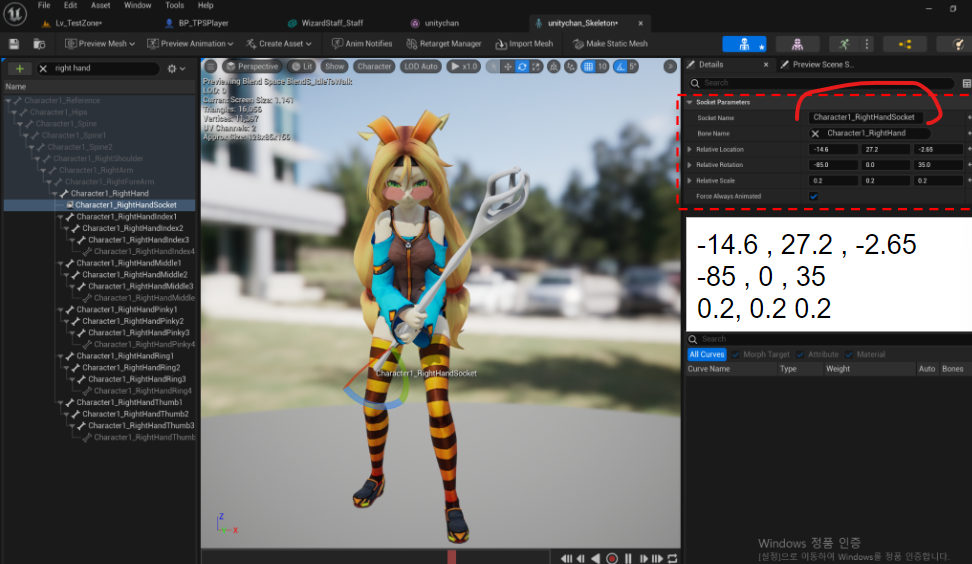Clear the Bone Name with its X icon
Viewport: 972px width, 564px height.
(x=815, y=133)
